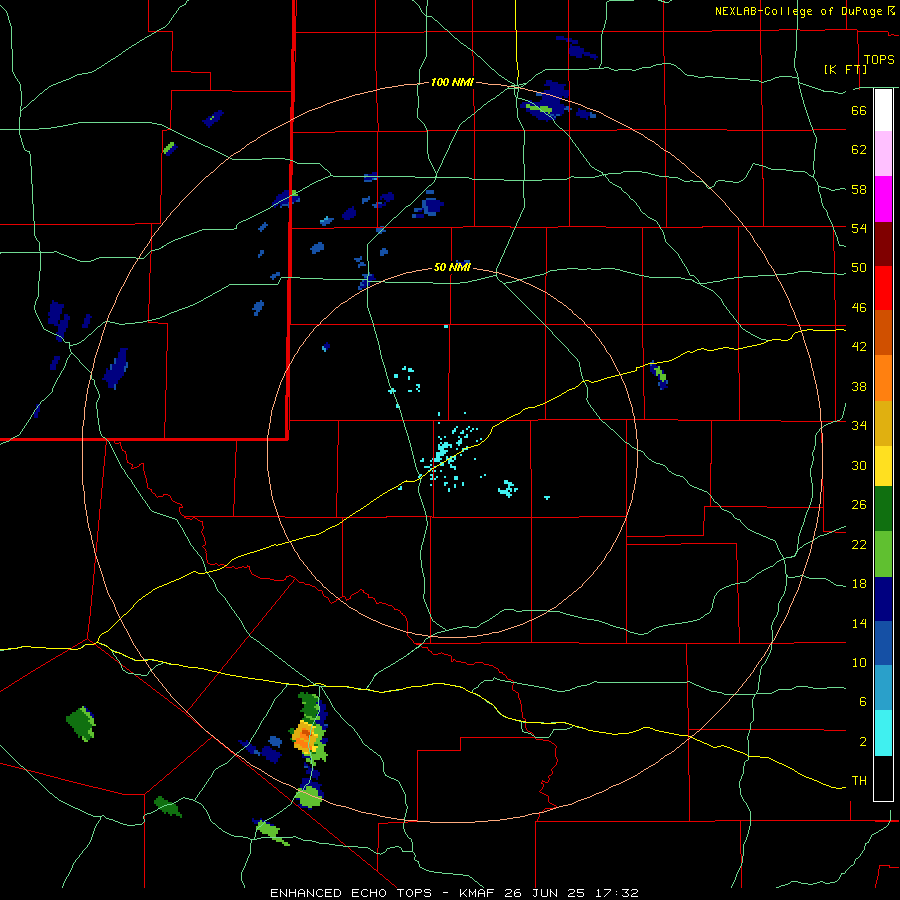Screen dimensions: 900x900
Task: Click the '42' legend value
Action: 859,347
